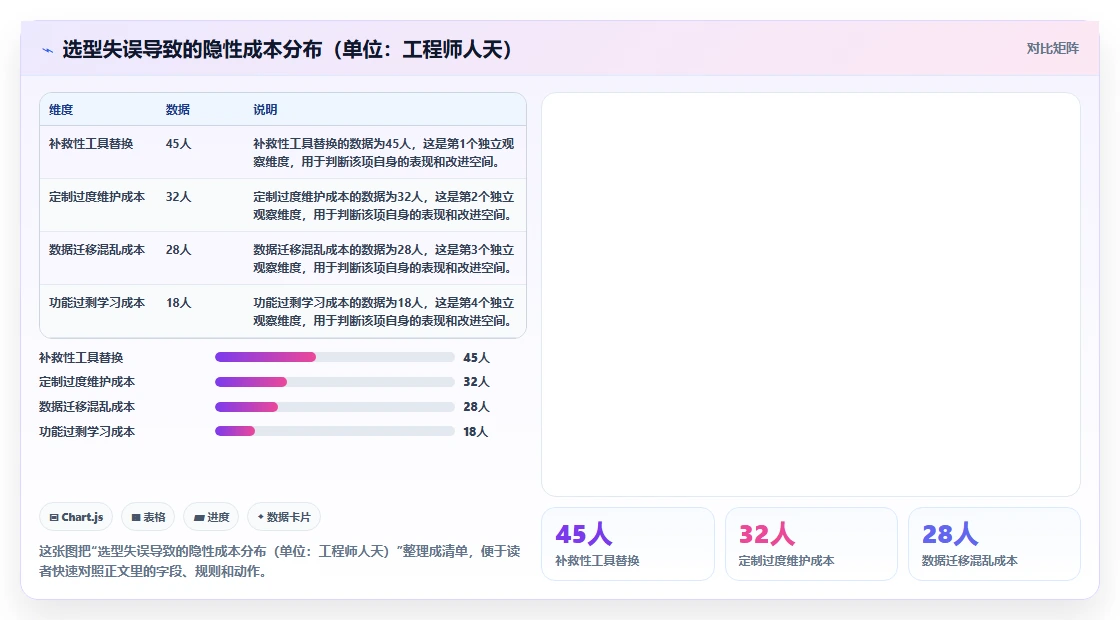Click the 对比矩阵 label in header
Image resolution: width=1120 pixels, height=620 pixels.
(1052, 49)
